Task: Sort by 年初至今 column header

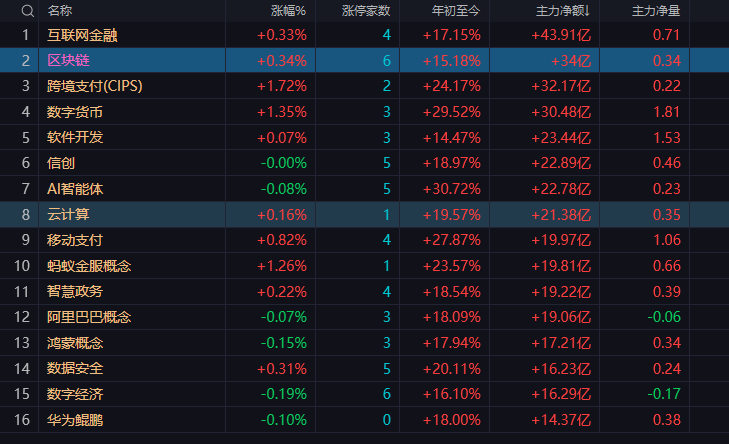Action: 456,11
